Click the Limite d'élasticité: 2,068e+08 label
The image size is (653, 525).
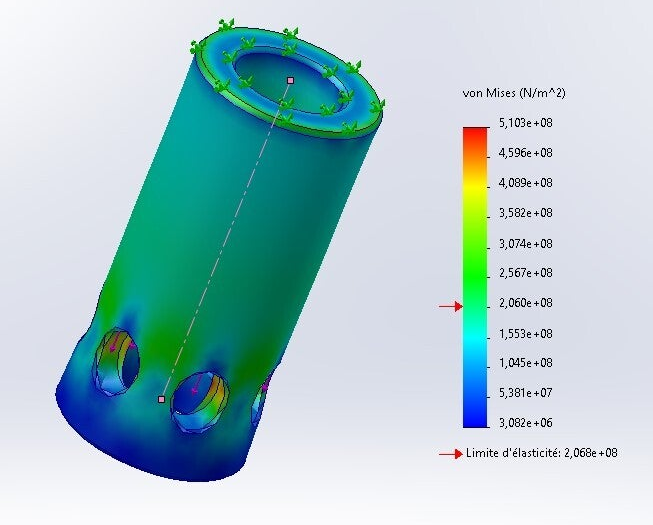(541, 453)
